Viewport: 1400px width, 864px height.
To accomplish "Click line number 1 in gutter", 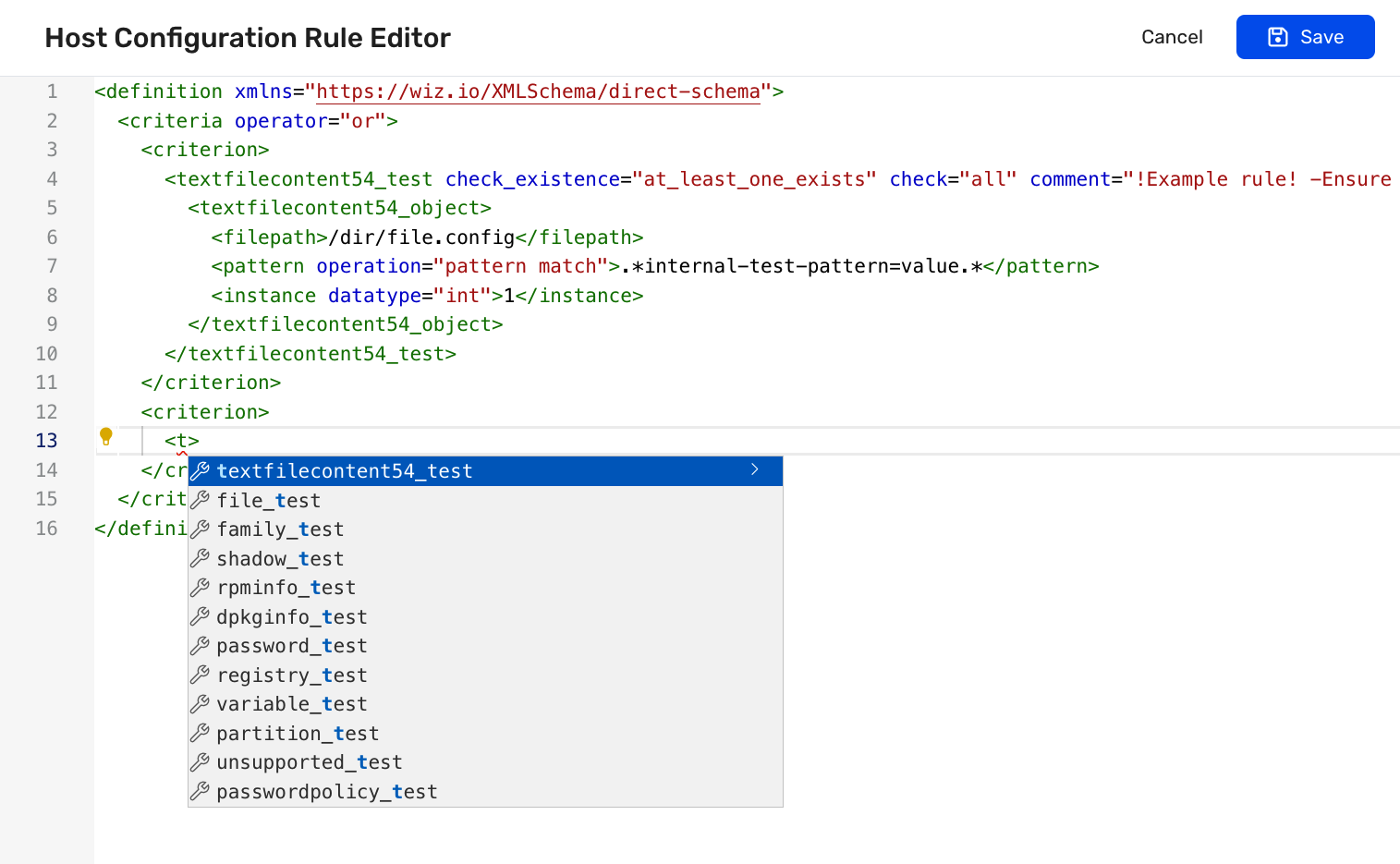I will point(53,91).
